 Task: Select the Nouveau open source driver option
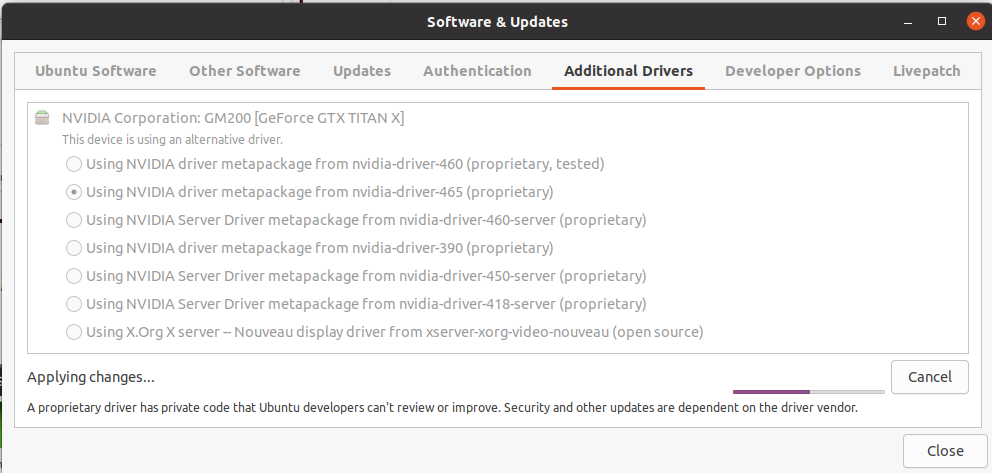point(74,332)
